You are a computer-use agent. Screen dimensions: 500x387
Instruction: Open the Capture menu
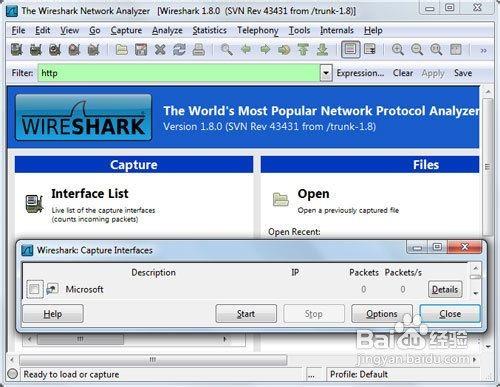[x=126, y=30]
